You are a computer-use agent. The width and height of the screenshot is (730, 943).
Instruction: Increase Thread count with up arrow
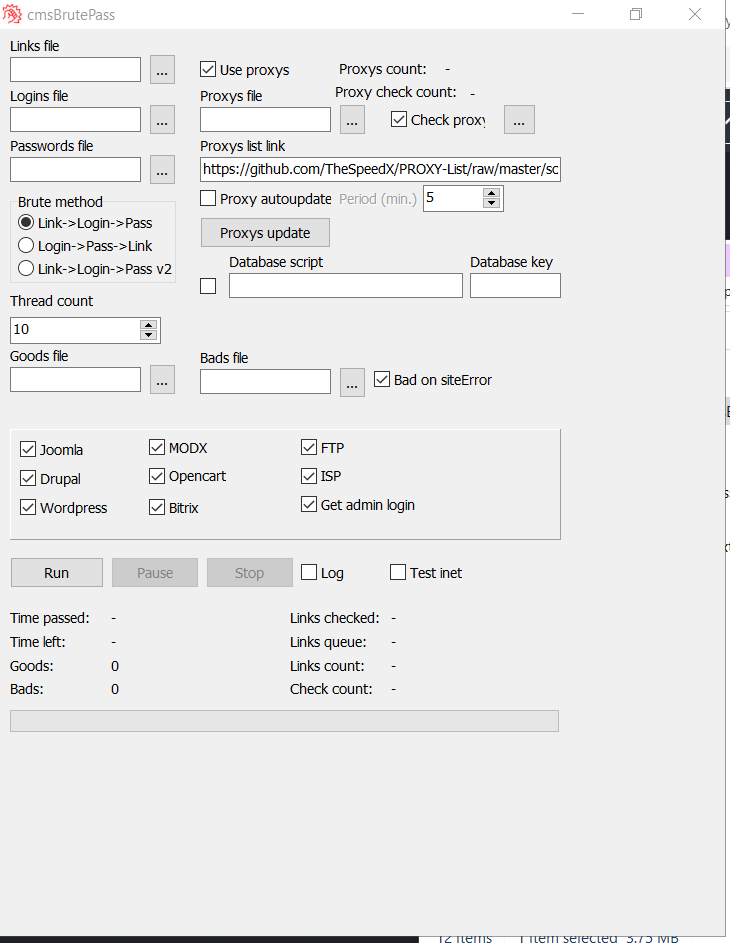pyautogui.click(x=149, y=325)
